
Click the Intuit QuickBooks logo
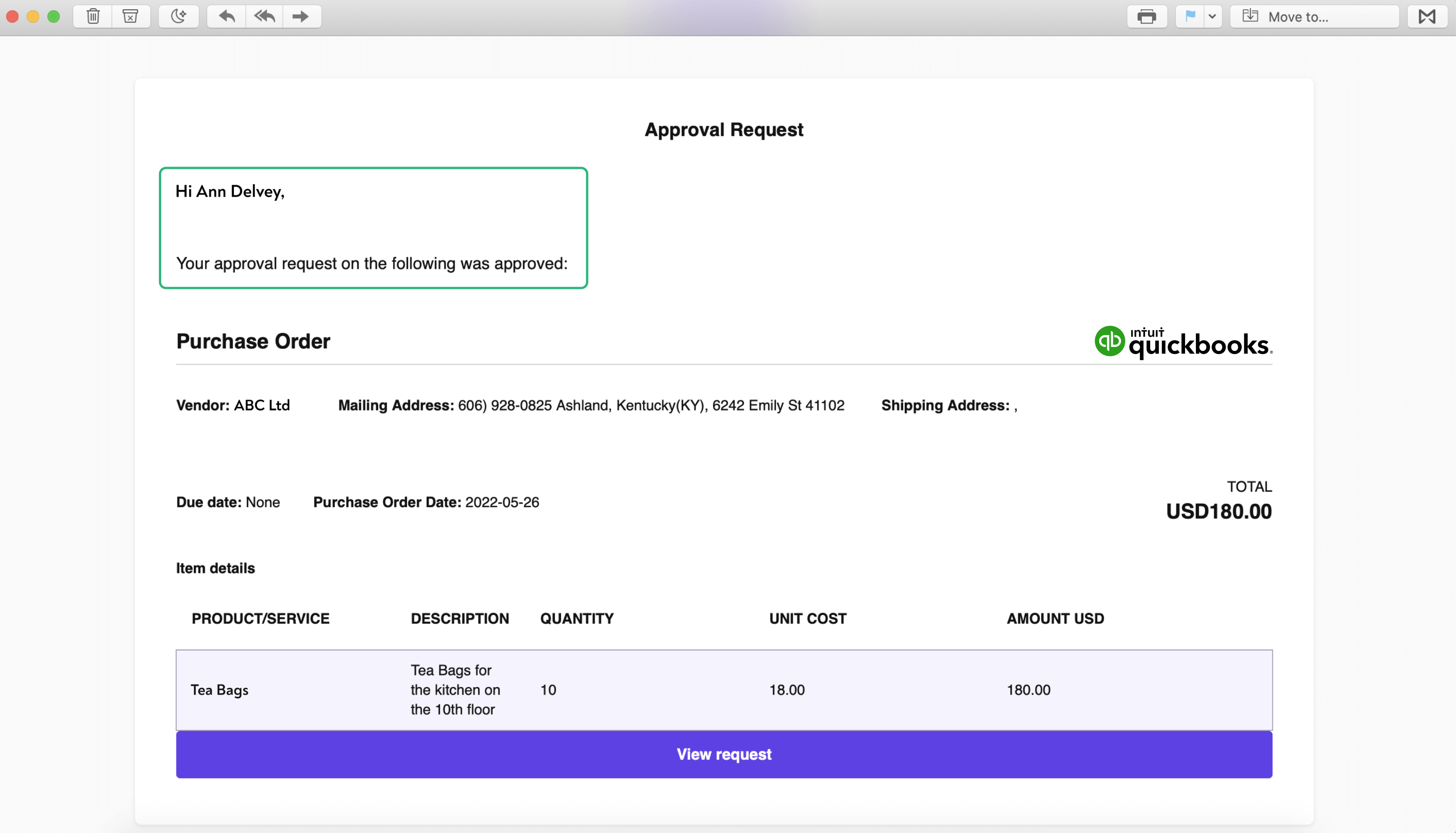[x=1183, y=342]
